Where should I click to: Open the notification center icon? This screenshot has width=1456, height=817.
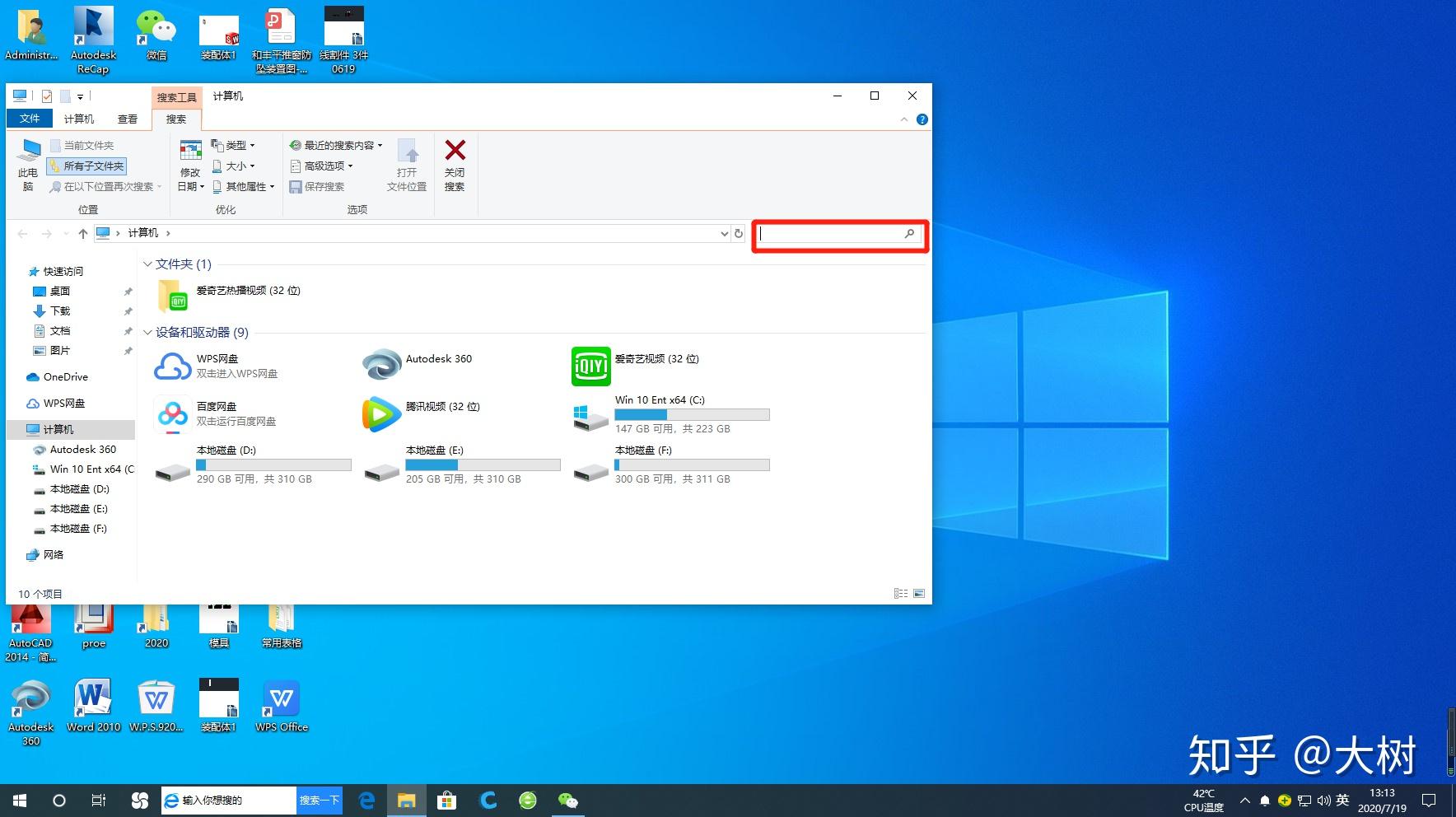[1429, 800]
